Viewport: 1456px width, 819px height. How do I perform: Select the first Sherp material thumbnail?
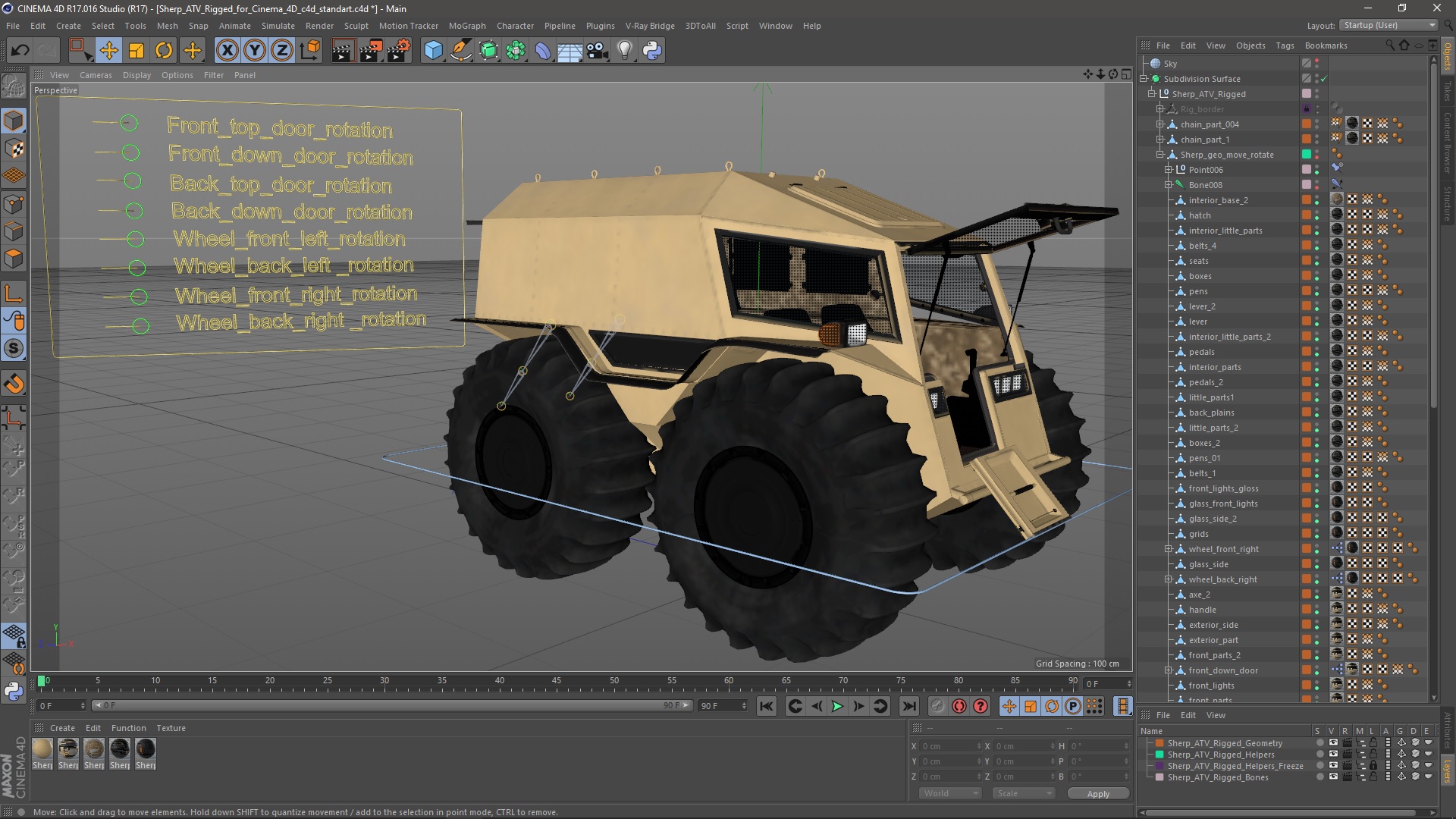pos(42,749)
